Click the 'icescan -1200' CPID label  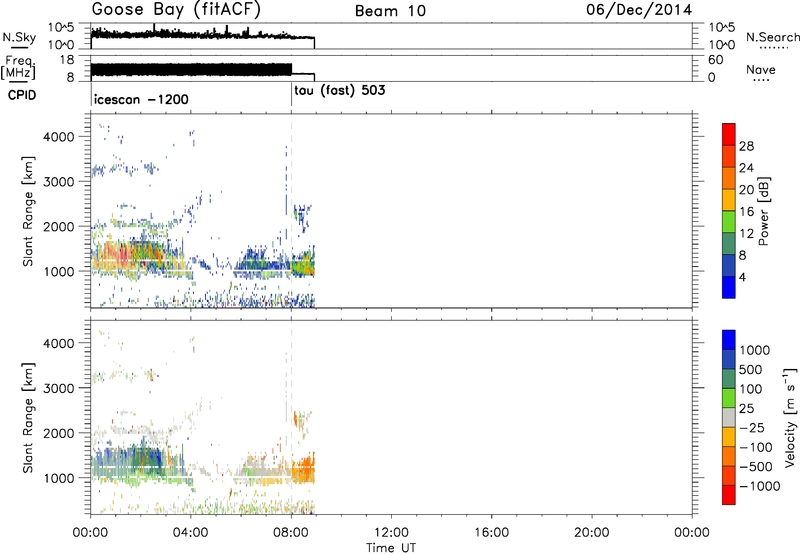tap(141, 99)
